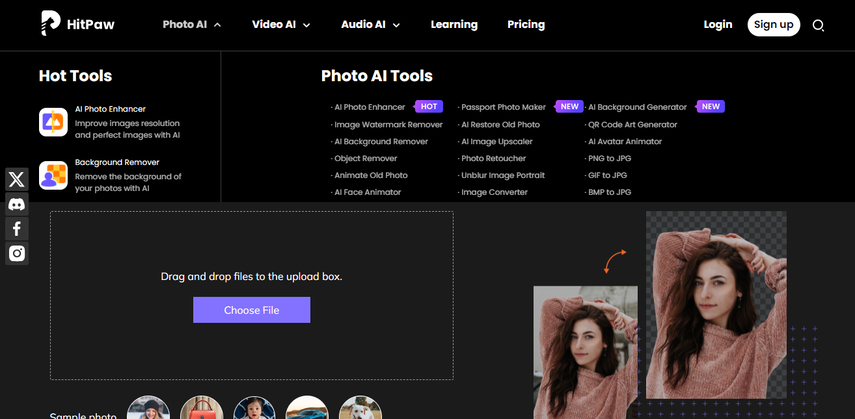Image resolution: width=855 pixels, height=419 pixels.
Task: Select the red bag sample photo thumbnail
Action: (202, 410)
